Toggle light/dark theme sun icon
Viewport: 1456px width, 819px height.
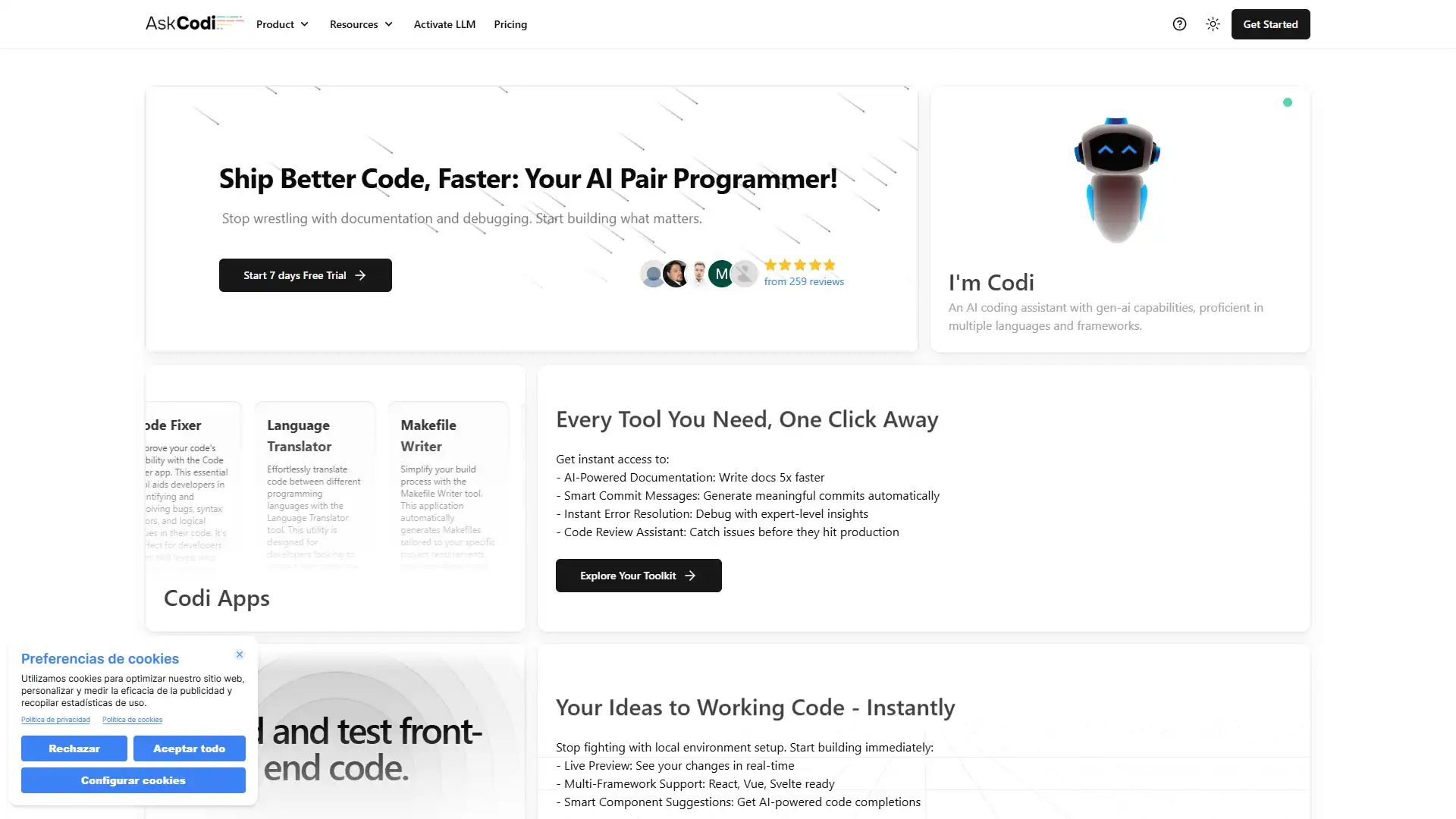(1213, 24)
